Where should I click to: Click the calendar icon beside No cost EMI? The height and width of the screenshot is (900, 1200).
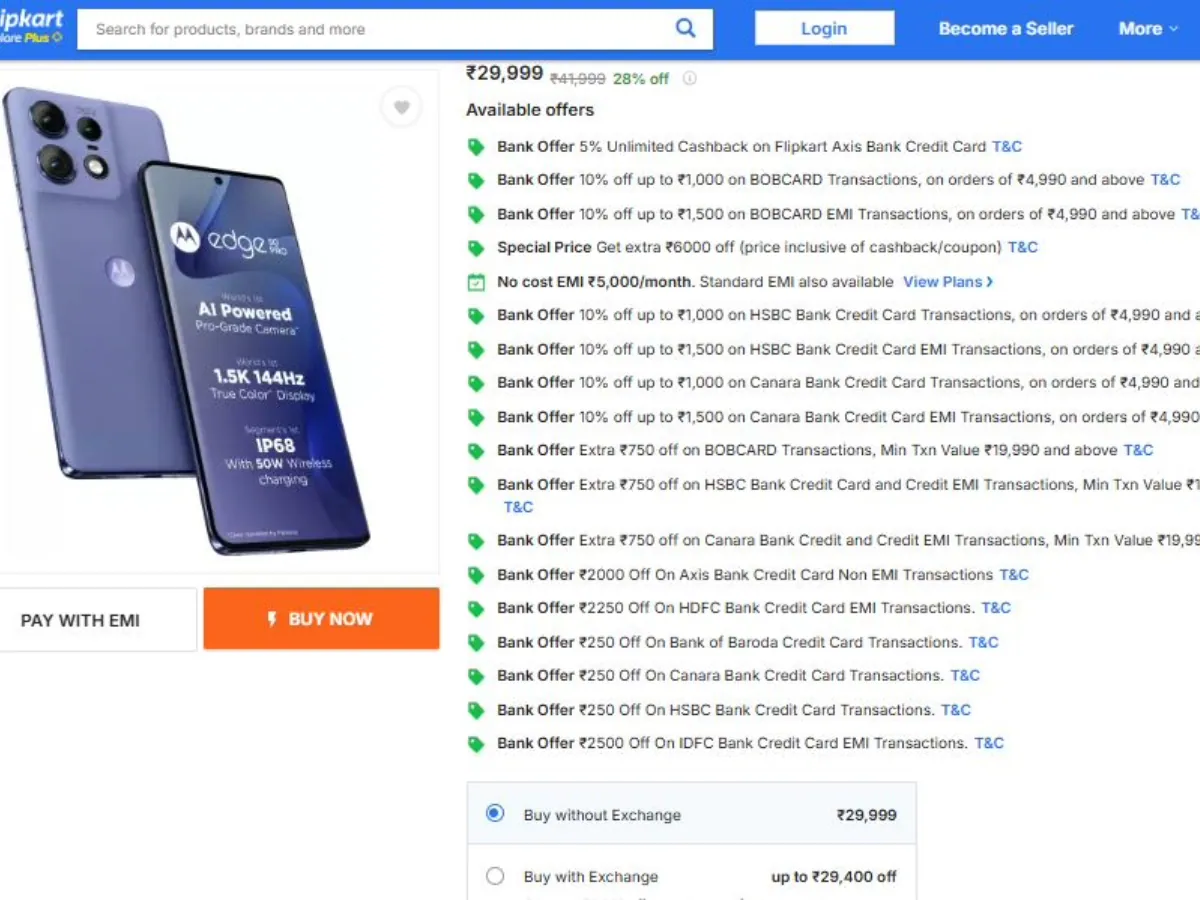477,282
